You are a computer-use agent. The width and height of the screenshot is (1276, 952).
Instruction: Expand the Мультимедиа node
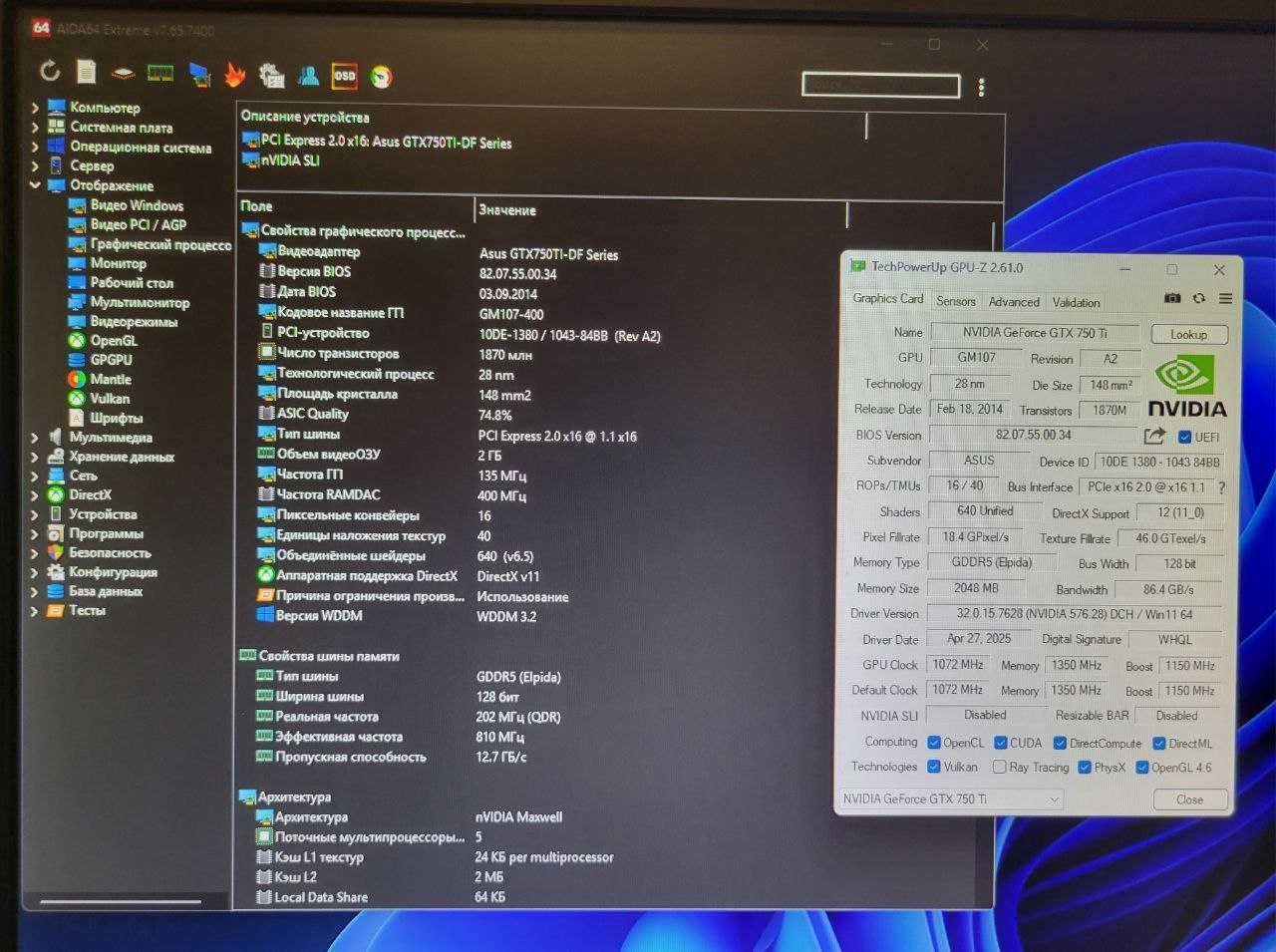[35, 438]
